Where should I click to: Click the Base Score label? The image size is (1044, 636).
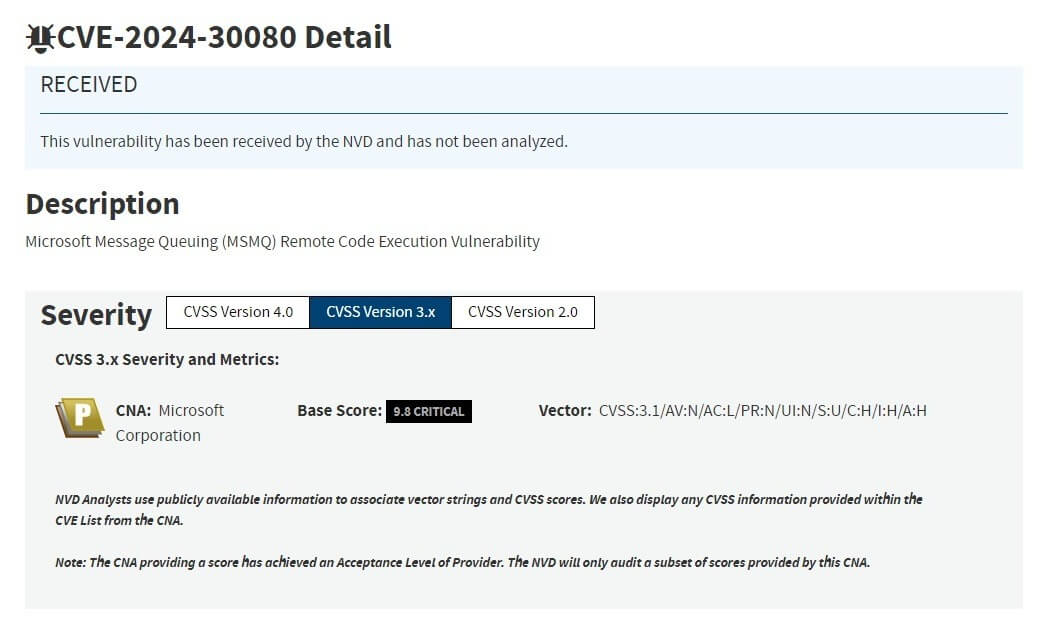pyautogui.click(x=339, y=410)
